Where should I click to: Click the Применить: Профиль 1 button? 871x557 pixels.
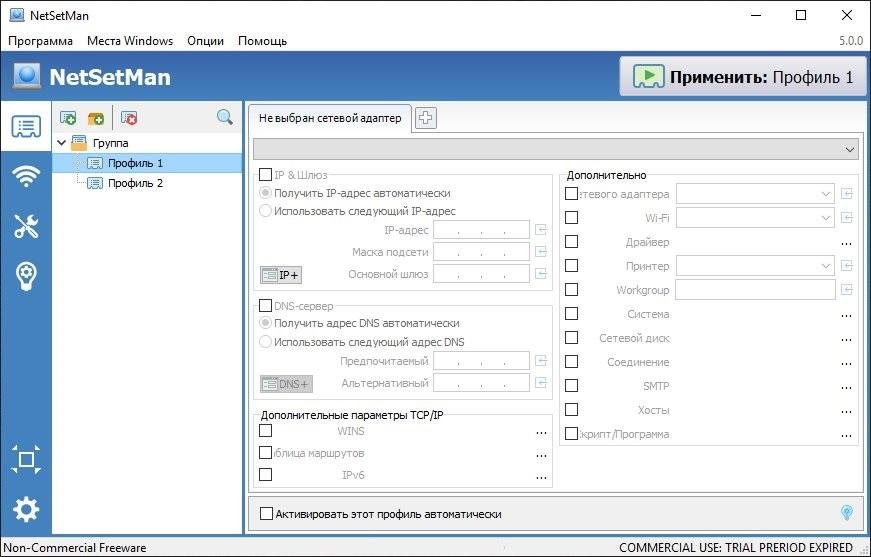[x=742, y=77]
